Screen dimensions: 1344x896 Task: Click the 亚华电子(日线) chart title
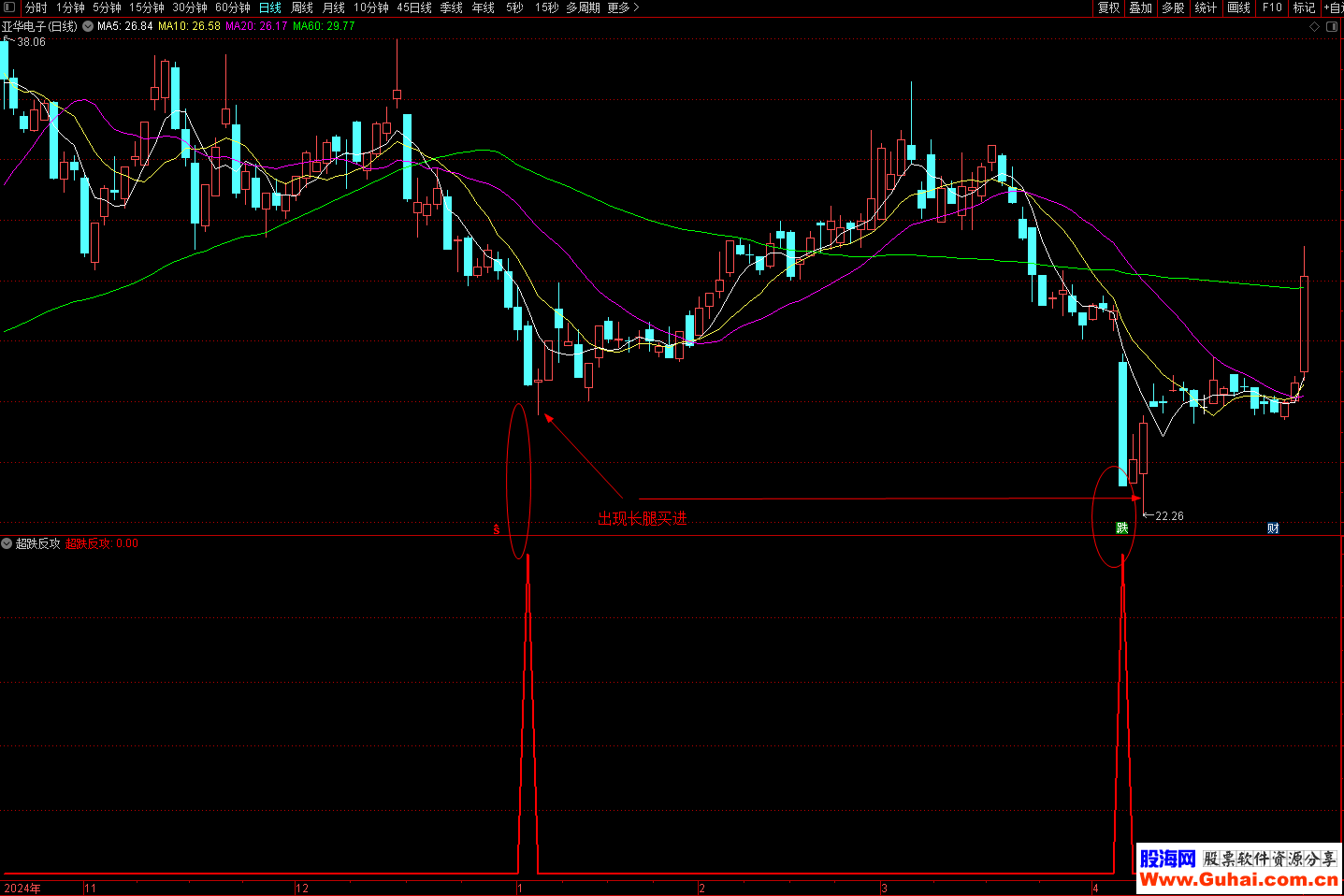tap(39, 26)
